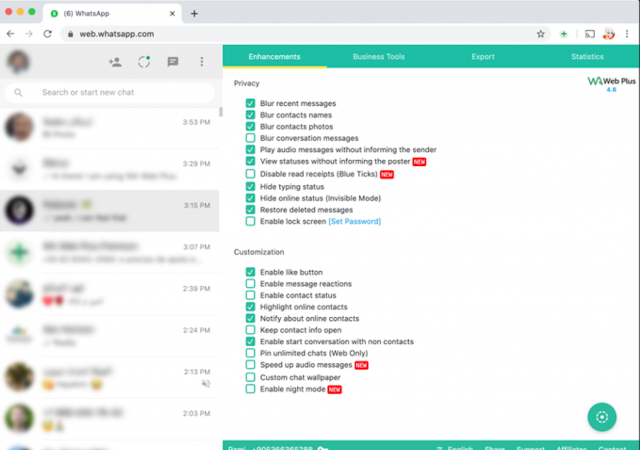The image size is (640, 450).
Task: Check Enable night mode
Action: pos(250,389)
